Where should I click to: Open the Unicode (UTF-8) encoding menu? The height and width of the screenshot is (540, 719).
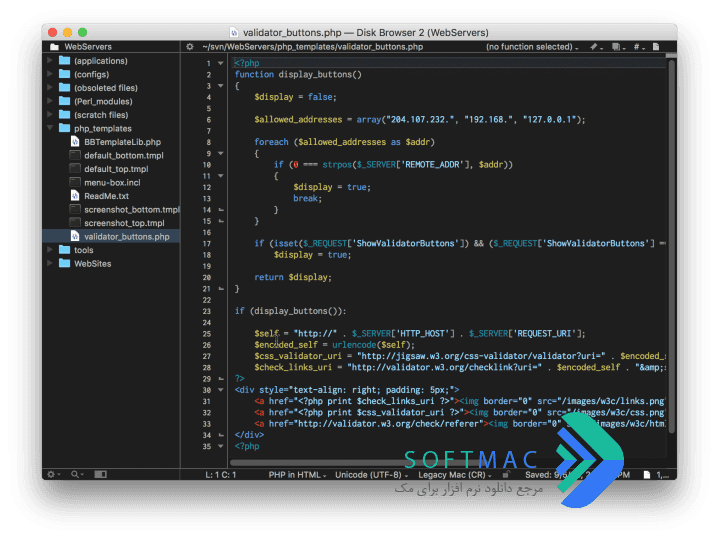click(371, 475)
